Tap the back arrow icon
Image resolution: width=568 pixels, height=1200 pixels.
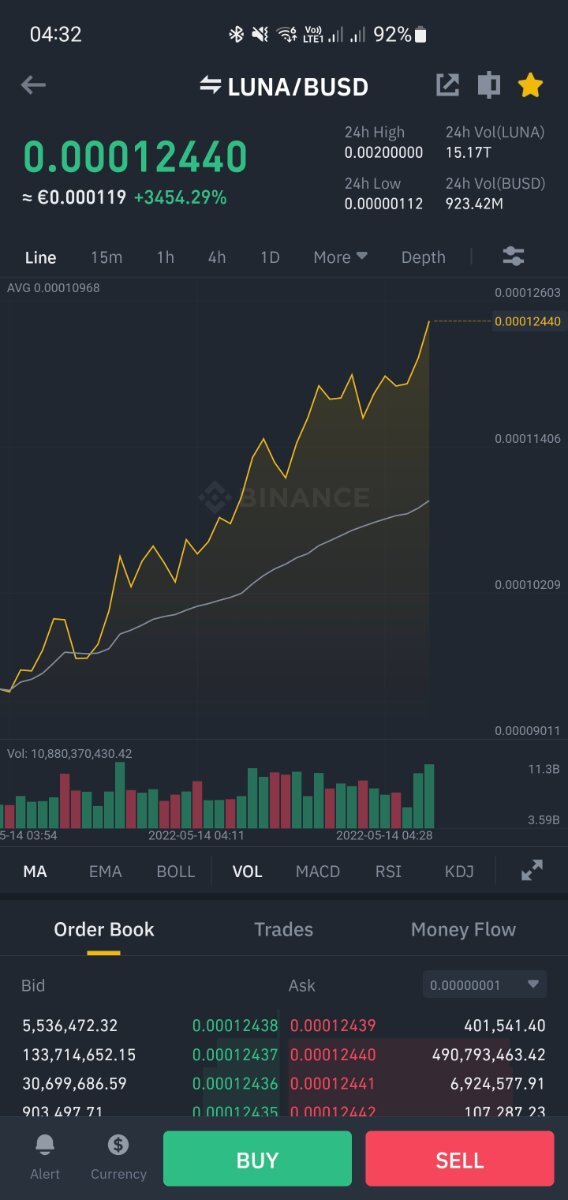pos(33,85)
